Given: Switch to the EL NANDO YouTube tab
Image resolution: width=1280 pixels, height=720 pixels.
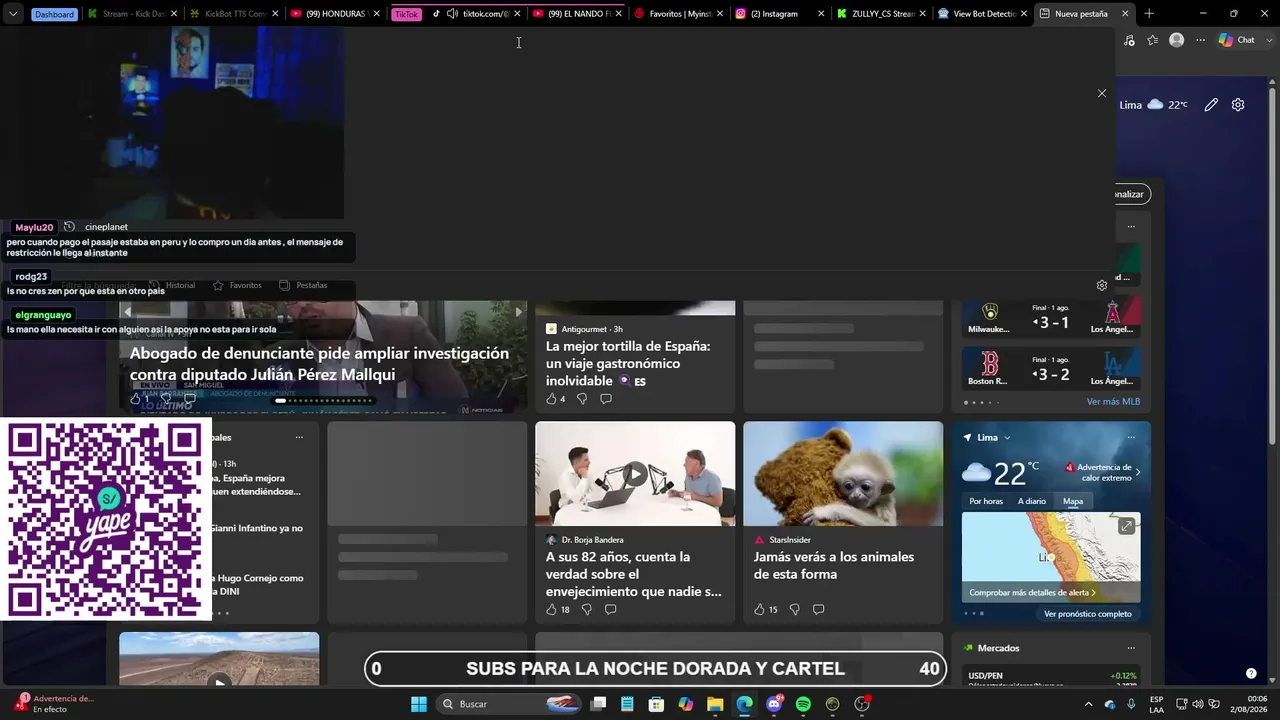Looking at the screenshot, I should [578, 14].
